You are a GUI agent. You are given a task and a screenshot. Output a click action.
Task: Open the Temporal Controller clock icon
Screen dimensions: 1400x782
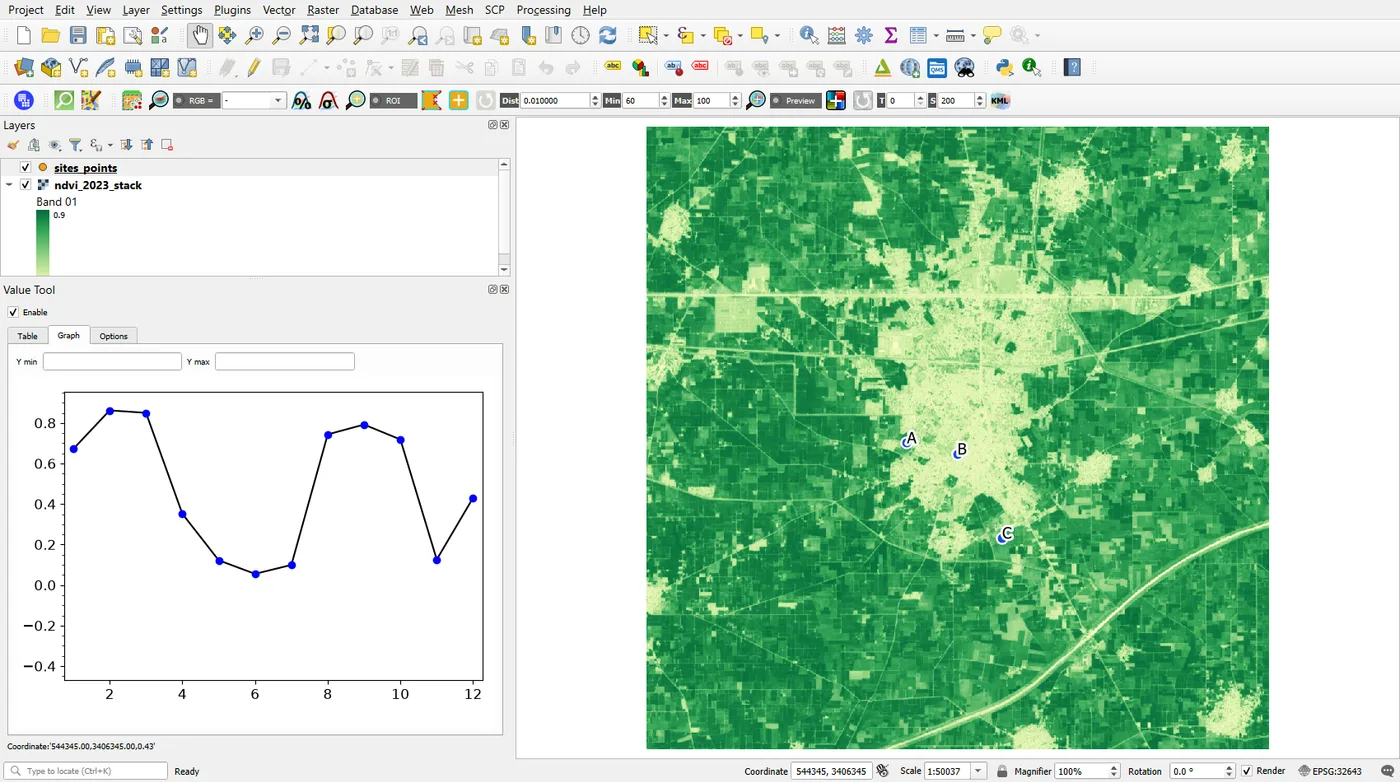pos(581,35)
